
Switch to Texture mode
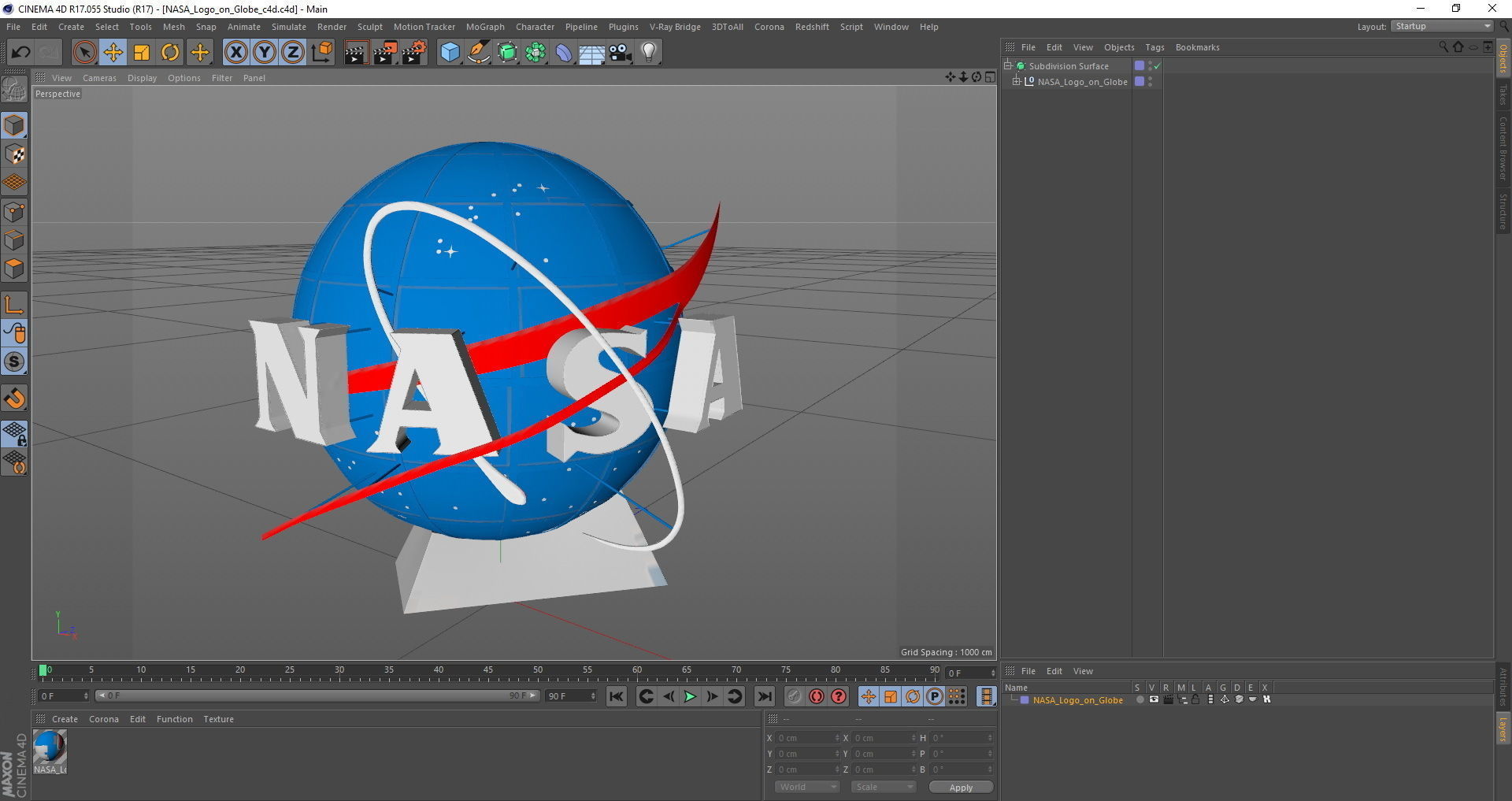pos(14,154)
